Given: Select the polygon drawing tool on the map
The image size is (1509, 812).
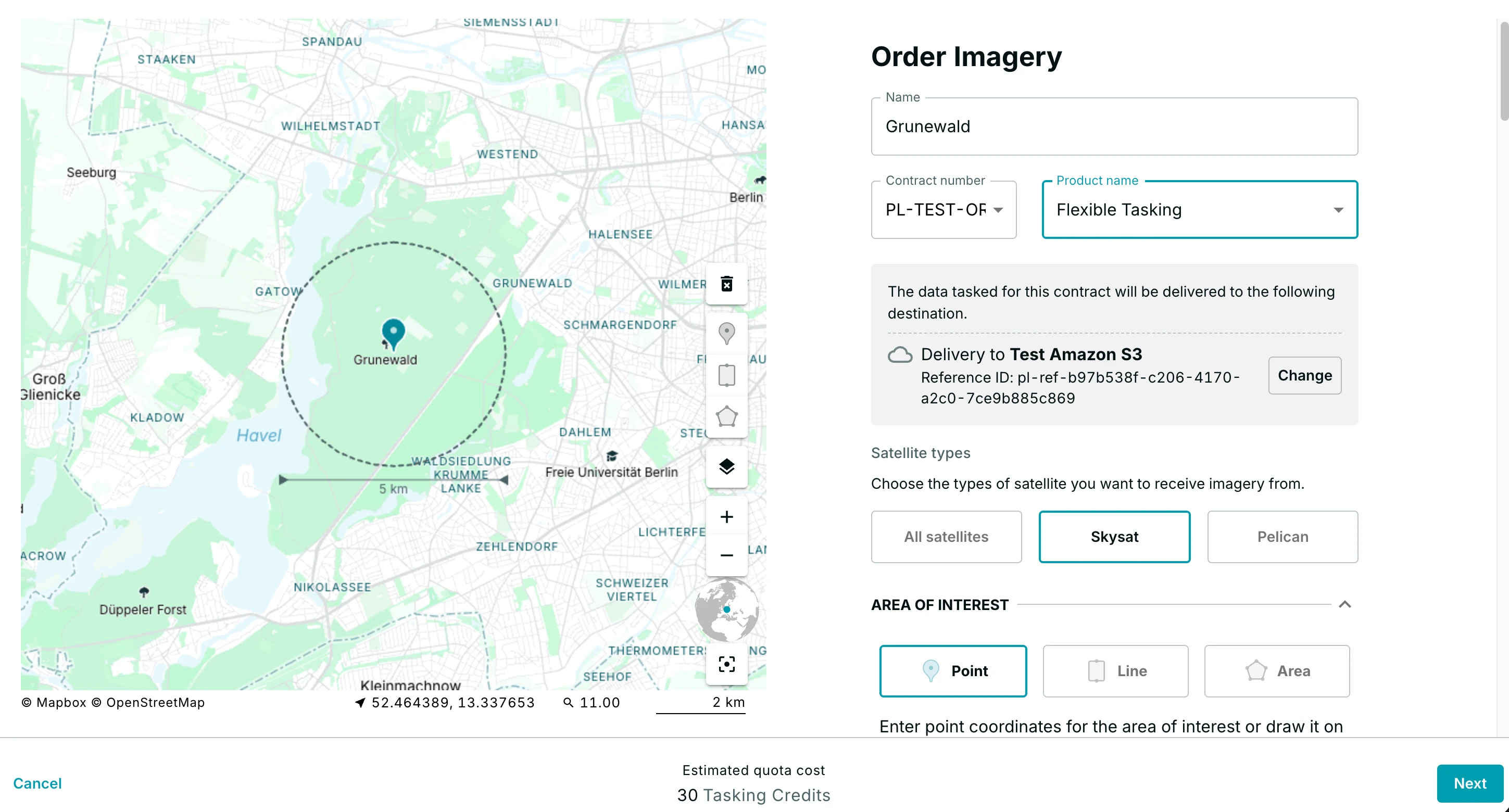Looking at the screenshot, I should tap(726, 417).
